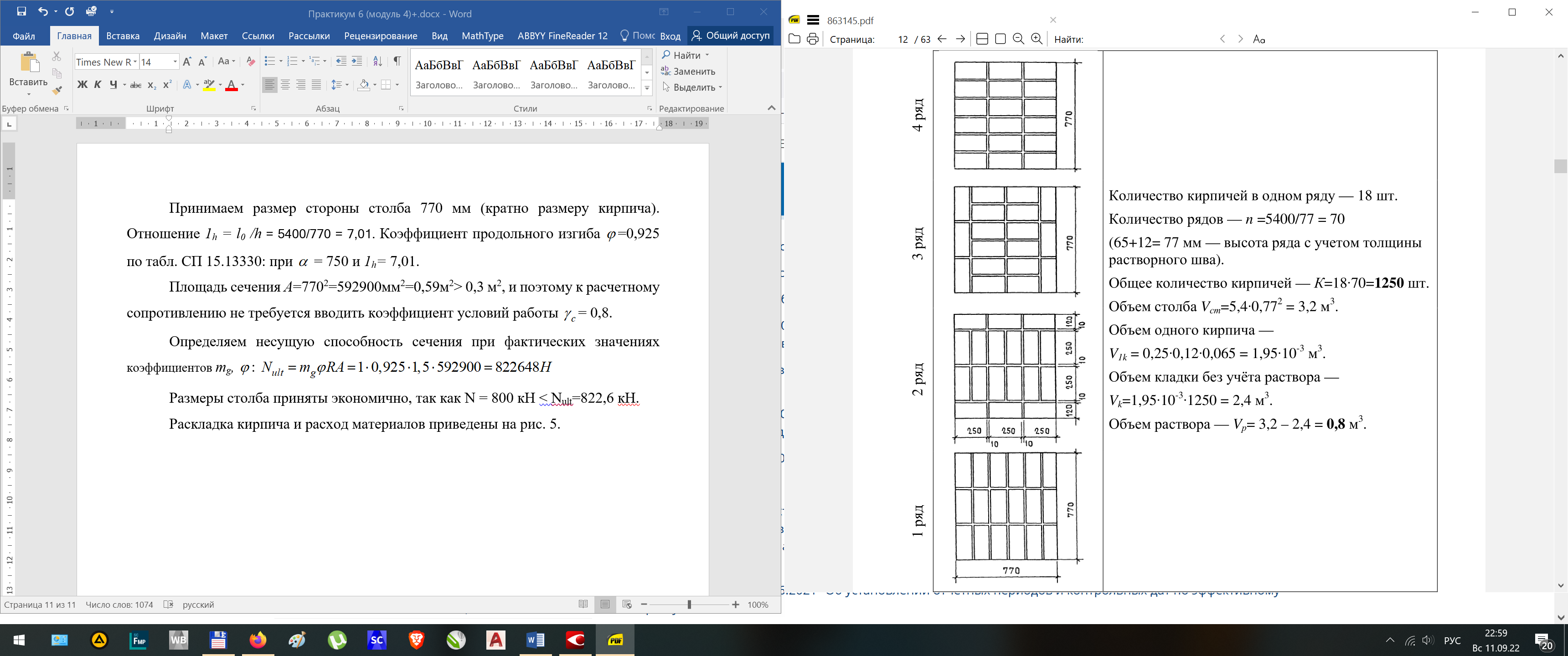Decrease font size with the small A icon
Screen dimensions: 1568x656
click(x=203, y=61)
